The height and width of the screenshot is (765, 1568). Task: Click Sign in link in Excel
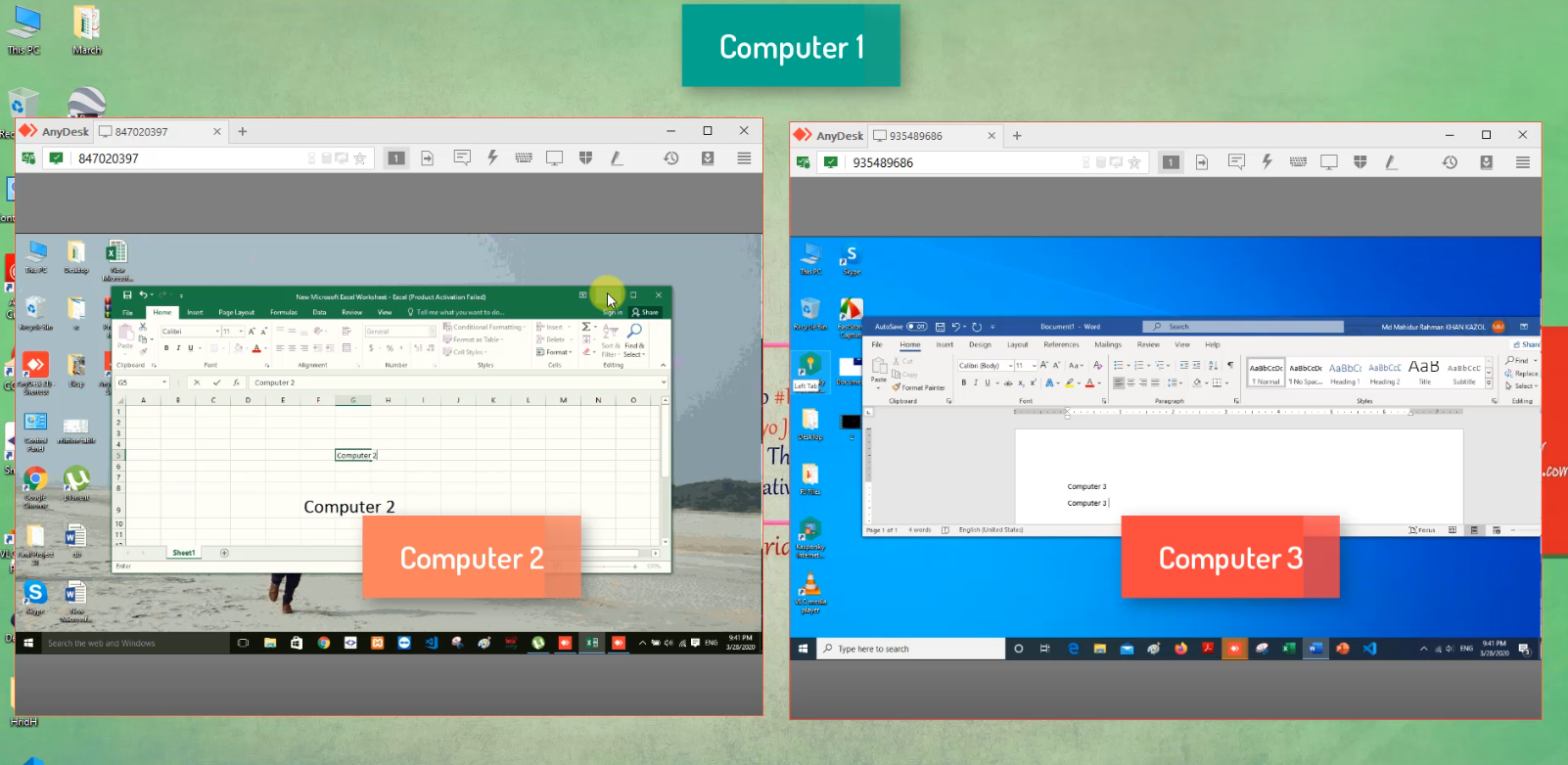613,312
